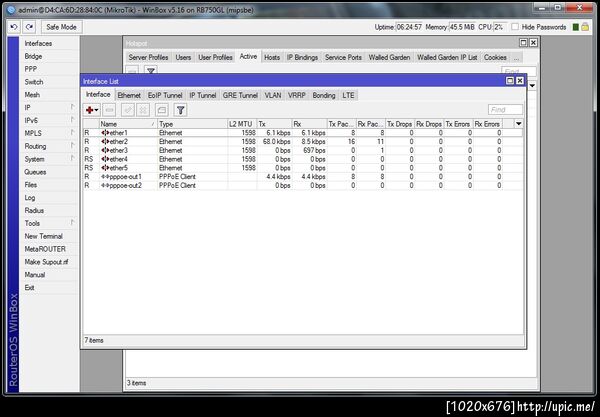Click the Undo arrow icon
Screen dimensions: 600x417
tap(14, 27)
